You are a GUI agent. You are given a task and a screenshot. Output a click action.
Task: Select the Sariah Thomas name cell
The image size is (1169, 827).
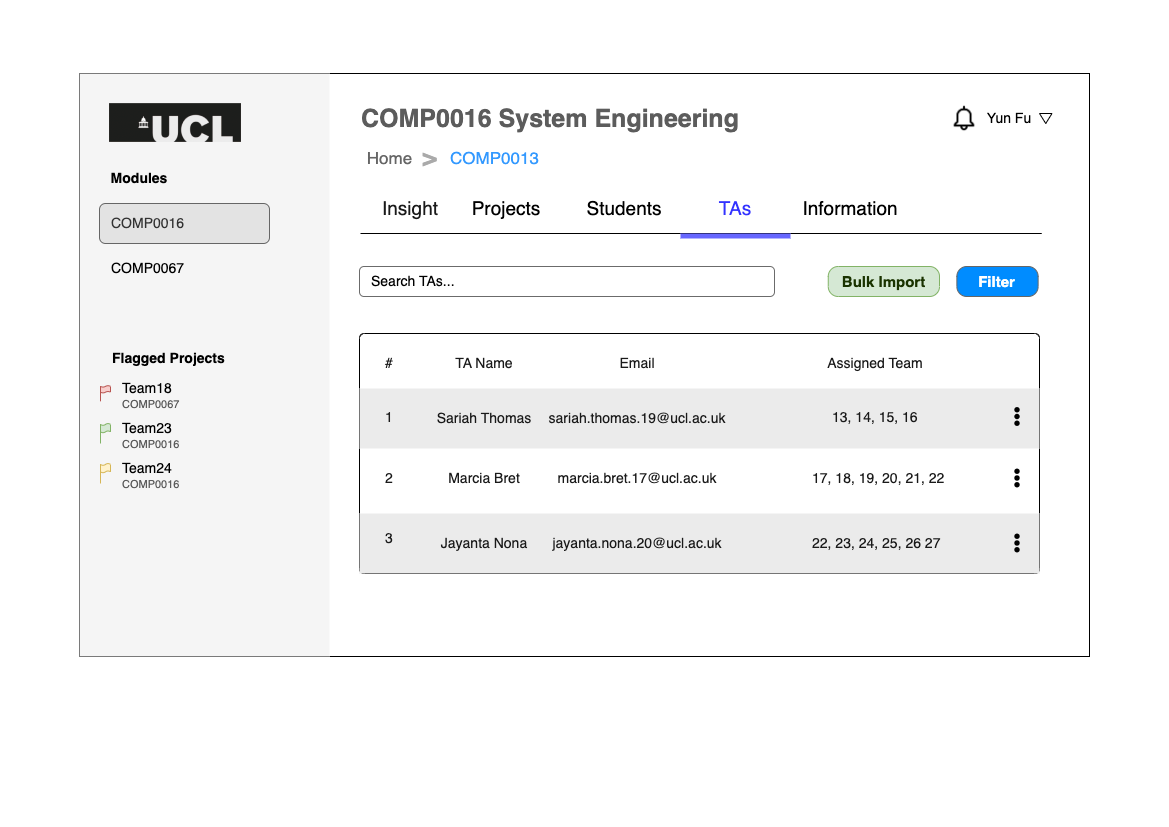[x=484, y=418]
